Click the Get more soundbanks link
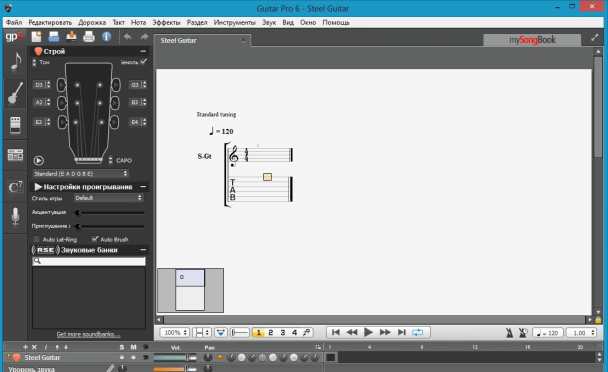This screenshot has height=372, width=608. pos(88,334)
